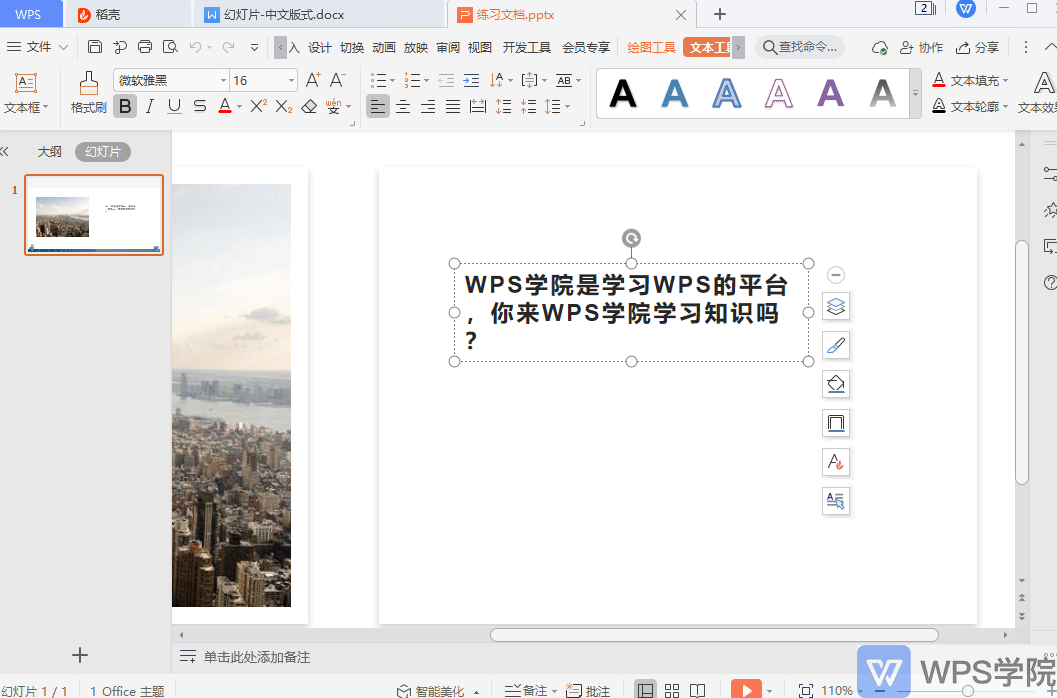
Task: Toggle Strikethrough formatting
Action: (200, 107)
